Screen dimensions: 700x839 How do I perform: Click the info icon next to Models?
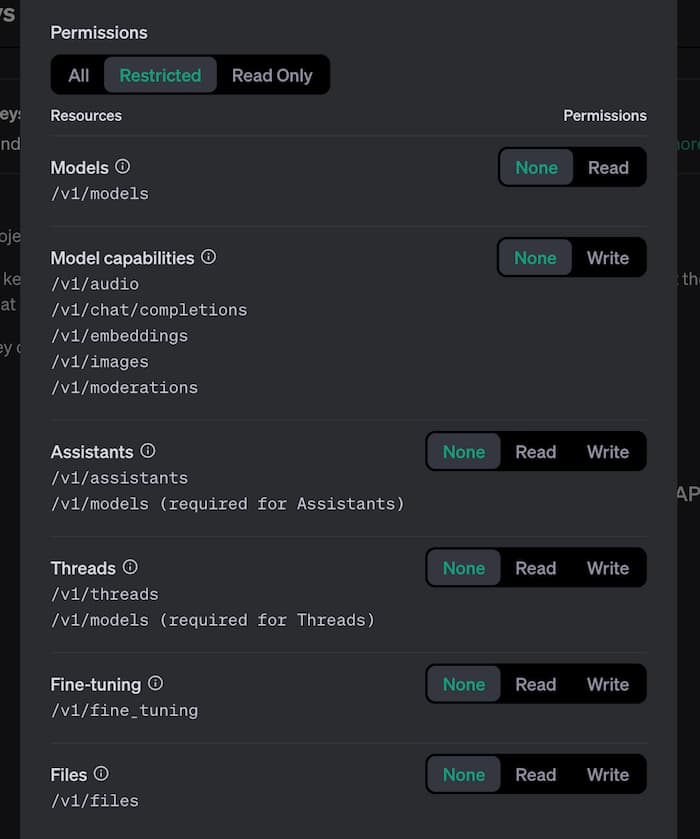(123, 167)
